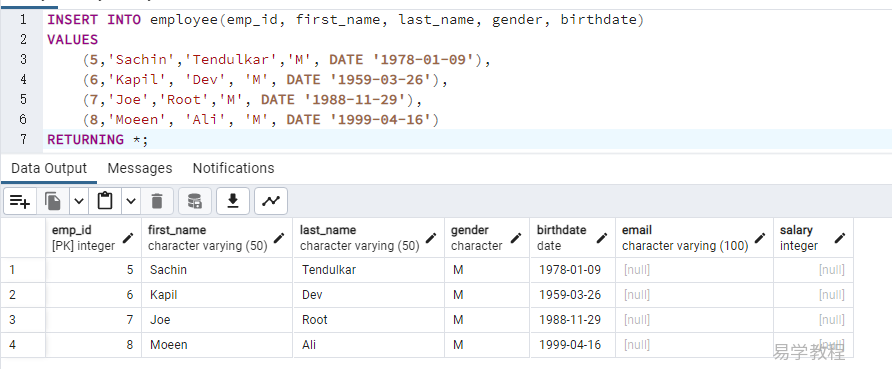Click the 'Tendulkar' last_name cell
This screenshot has width=892, height=369.
click(369, 270)
